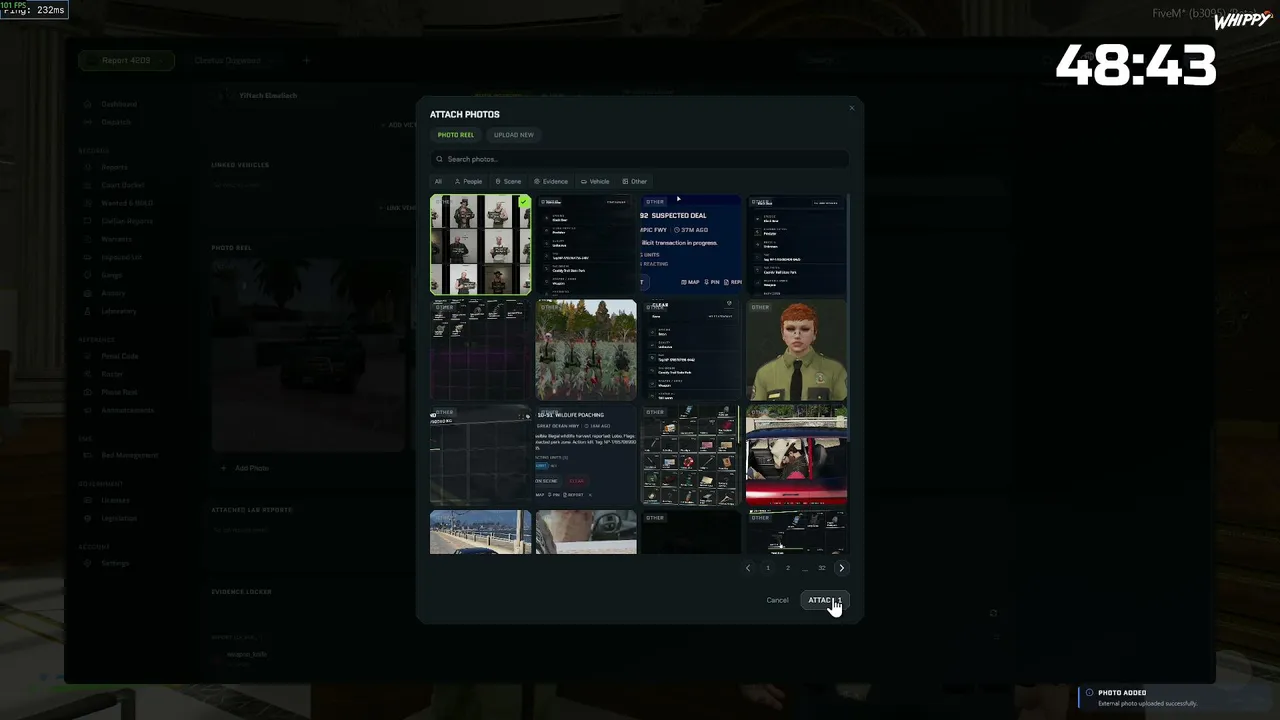Image resolution: width=1280 pixels, height=720 pixels.
Task: Filter photos by Scene
Action: [x=509, y=181]
